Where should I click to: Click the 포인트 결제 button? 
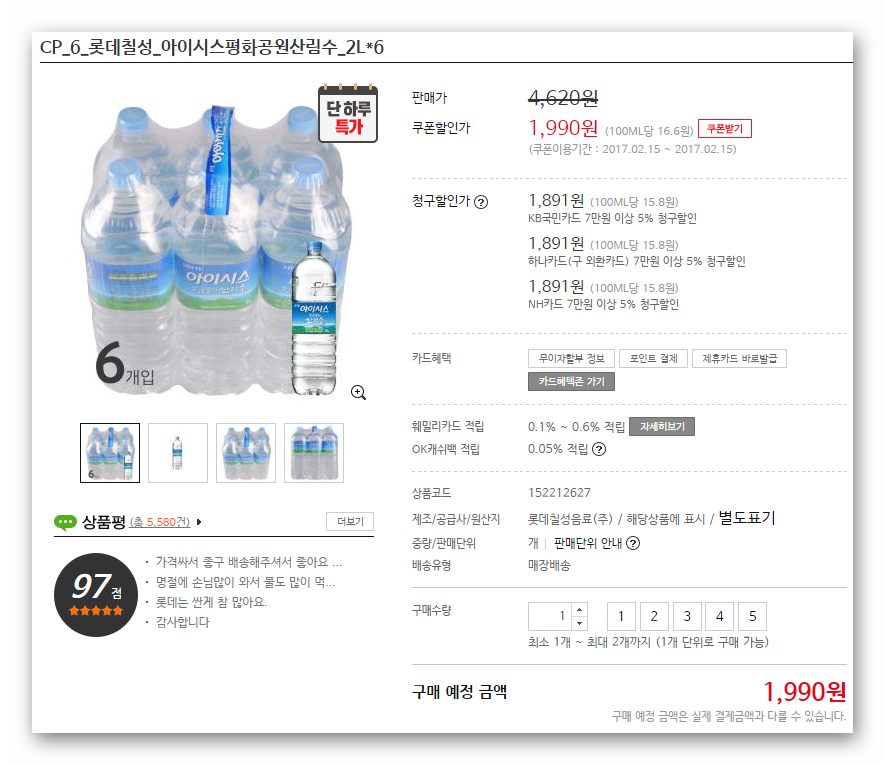tap(654, 359)
